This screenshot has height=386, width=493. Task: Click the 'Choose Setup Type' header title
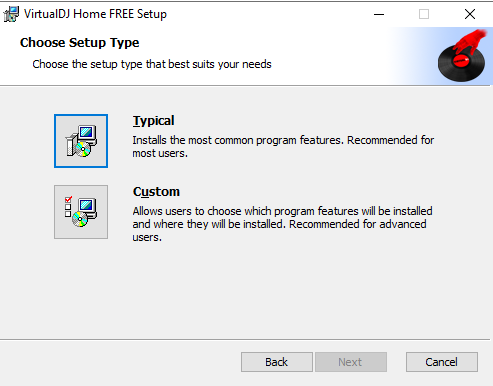[80, 43]
